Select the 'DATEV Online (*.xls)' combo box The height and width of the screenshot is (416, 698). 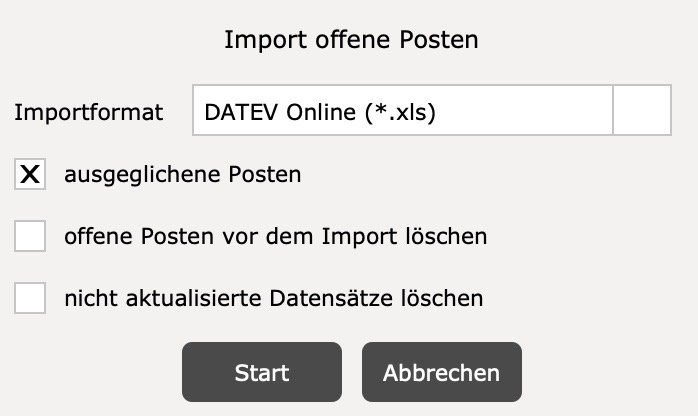[402, 112]
